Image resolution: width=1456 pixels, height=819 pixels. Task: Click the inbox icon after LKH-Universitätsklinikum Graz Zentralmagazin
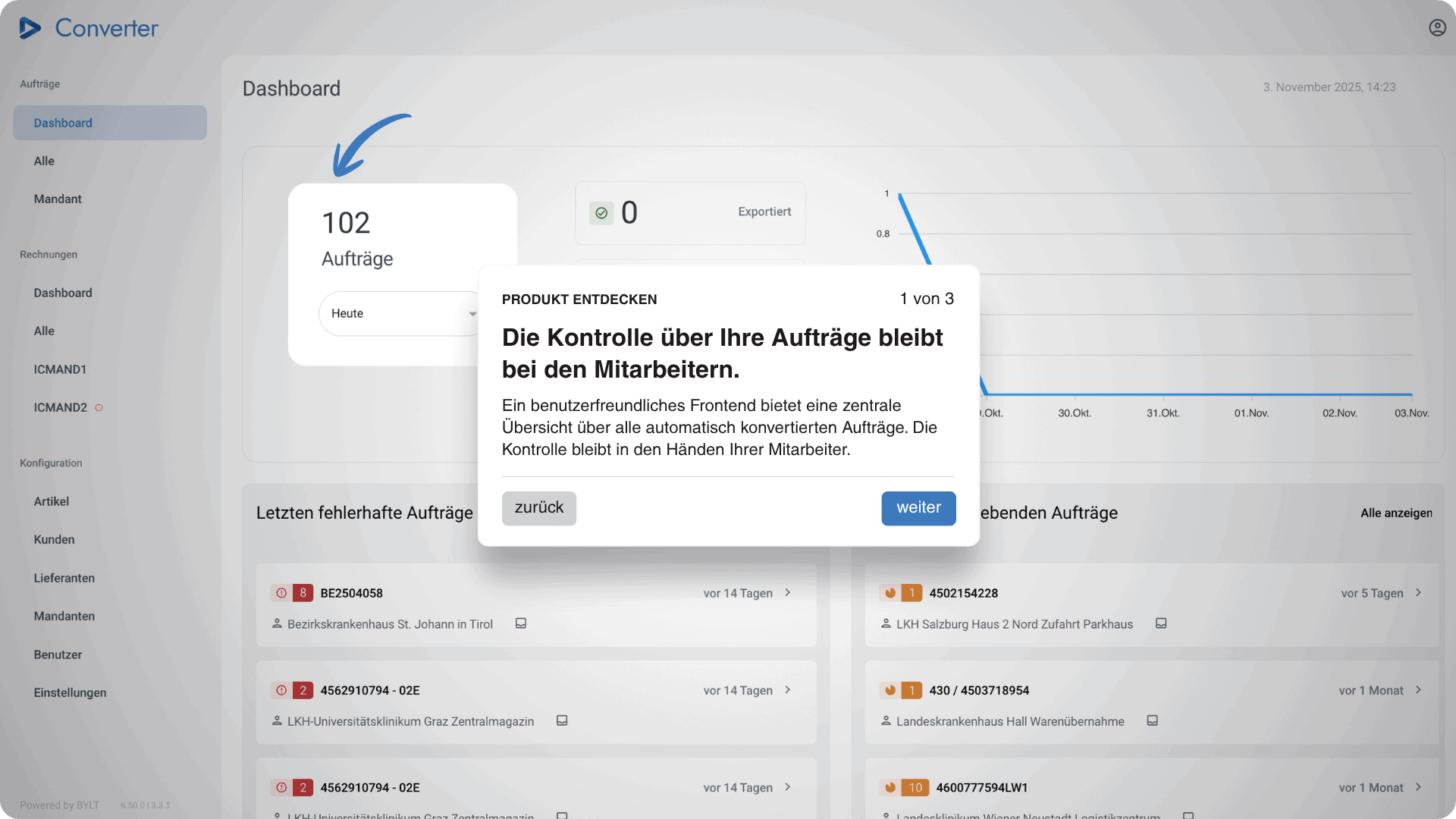click(562, 720)
